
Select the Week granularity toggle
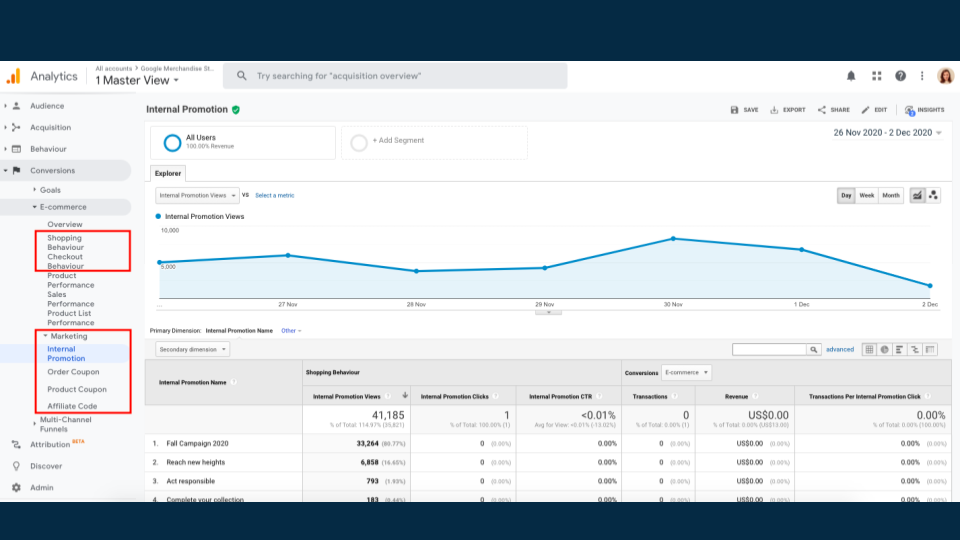[867, 195]
